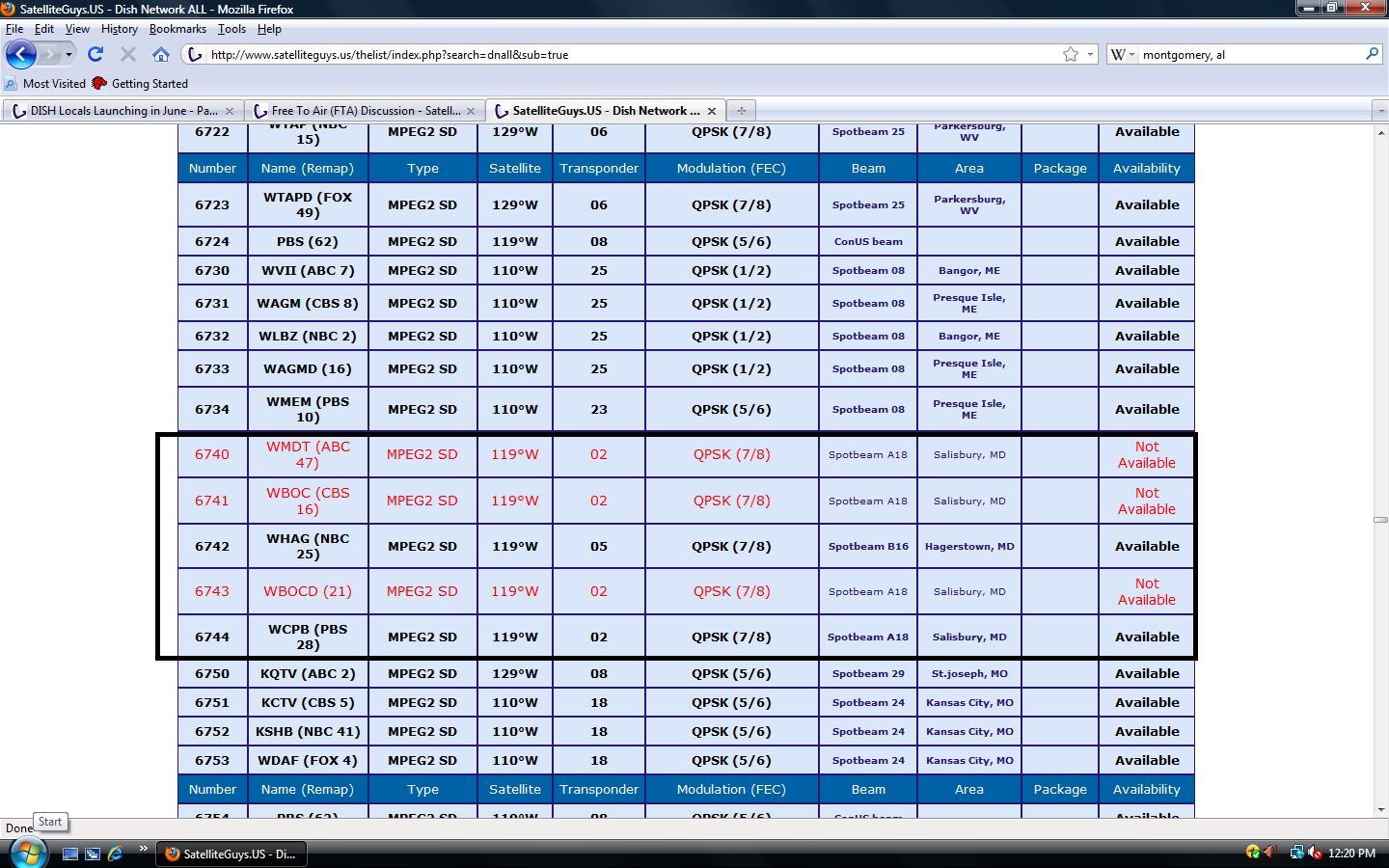Click the Stop loading button
1389x868 pixels.
[127, 55]
